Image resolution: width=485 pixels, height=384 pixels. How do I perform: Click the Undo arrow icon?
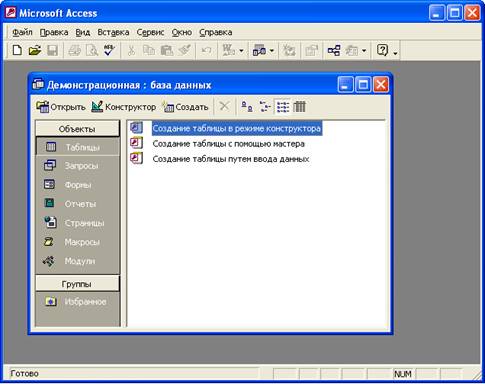(206, 50)
